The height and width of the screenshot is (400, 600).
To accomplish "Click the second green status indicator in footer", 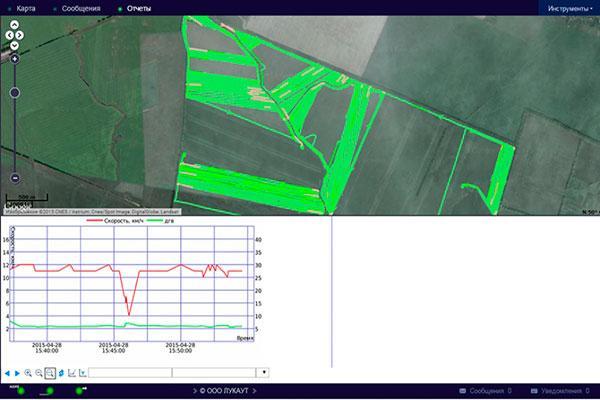I will 49,391.
